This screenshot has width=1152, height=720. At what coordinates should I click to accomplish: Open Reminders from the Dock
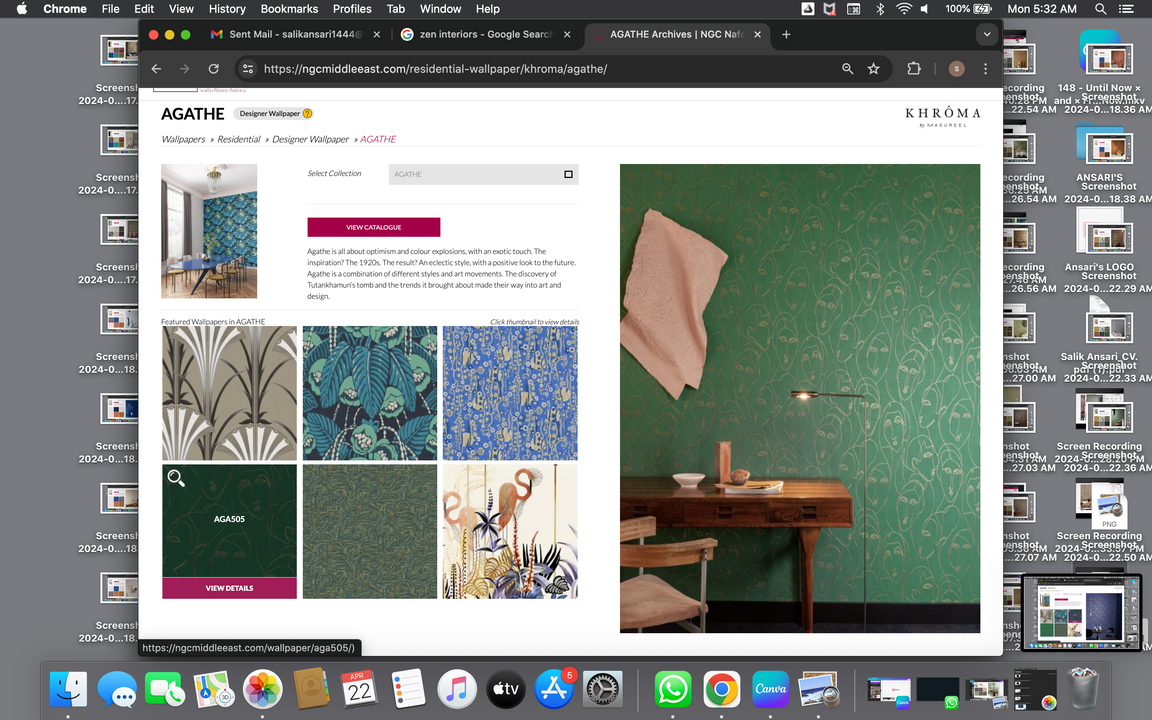[x=408, y=689]
